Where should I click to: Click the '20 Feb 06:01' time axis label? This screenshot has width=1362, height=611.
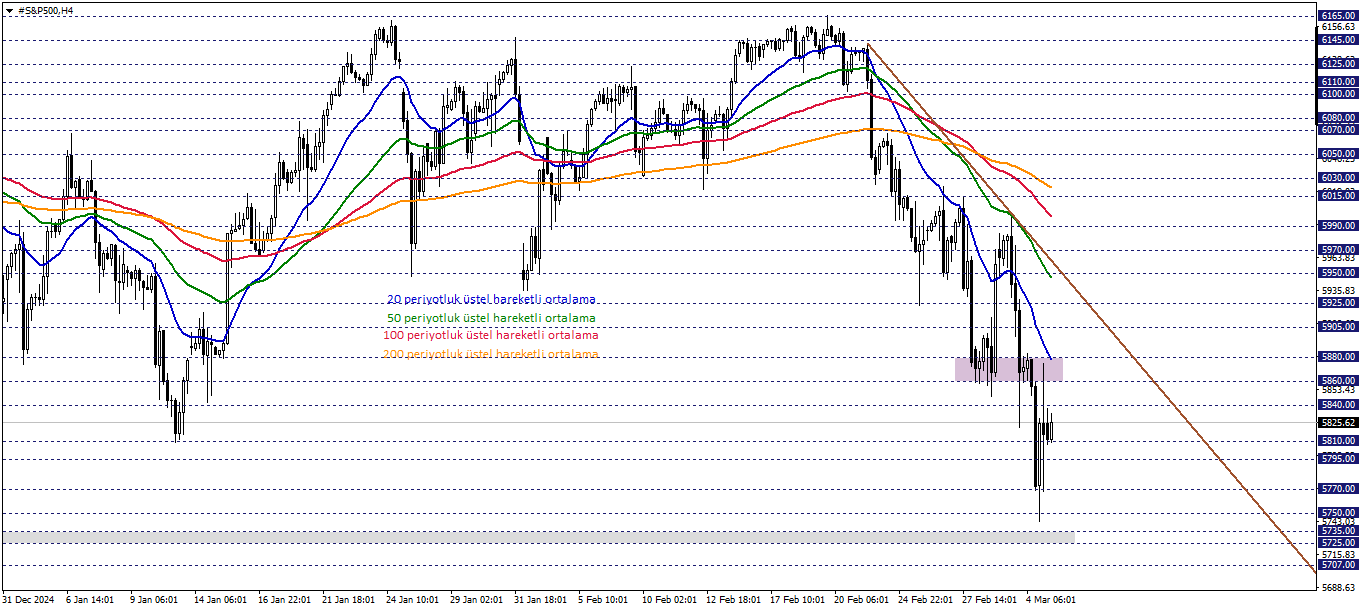point(860,600)
